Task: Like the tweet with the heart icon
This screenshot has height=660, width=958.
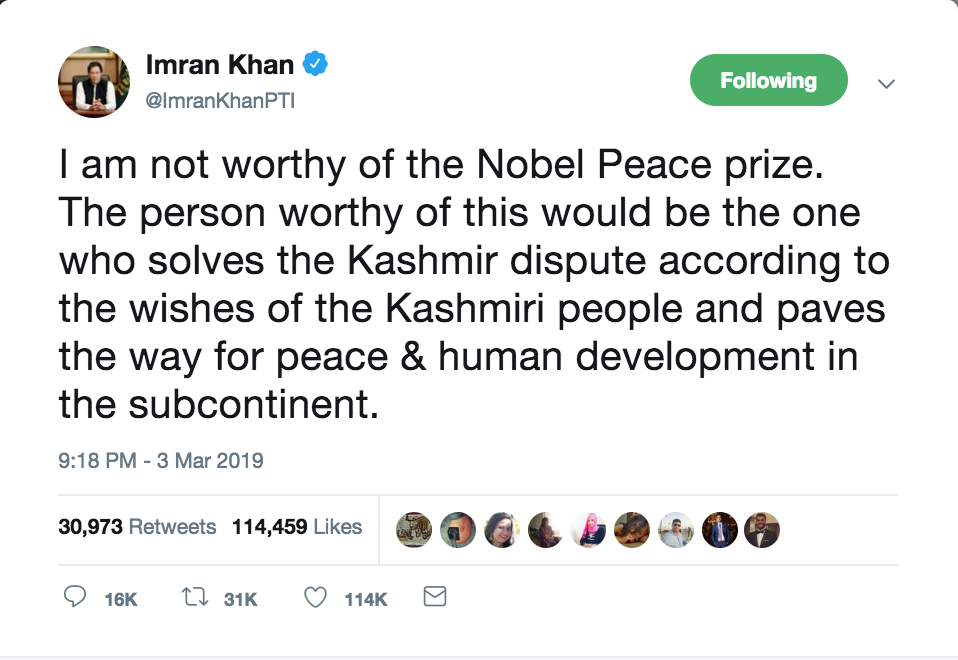Action: point(315,598)
